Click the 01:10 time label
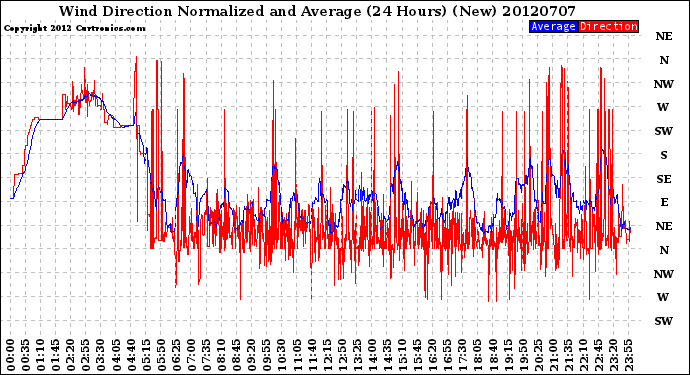Screen dimensions: 690x375 click(40, 355)
